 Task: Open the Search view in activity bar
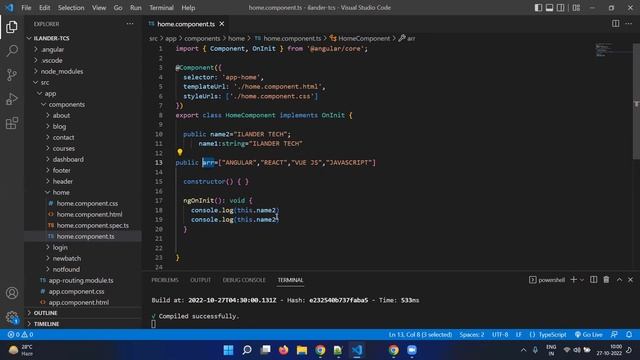coord(12,51)
